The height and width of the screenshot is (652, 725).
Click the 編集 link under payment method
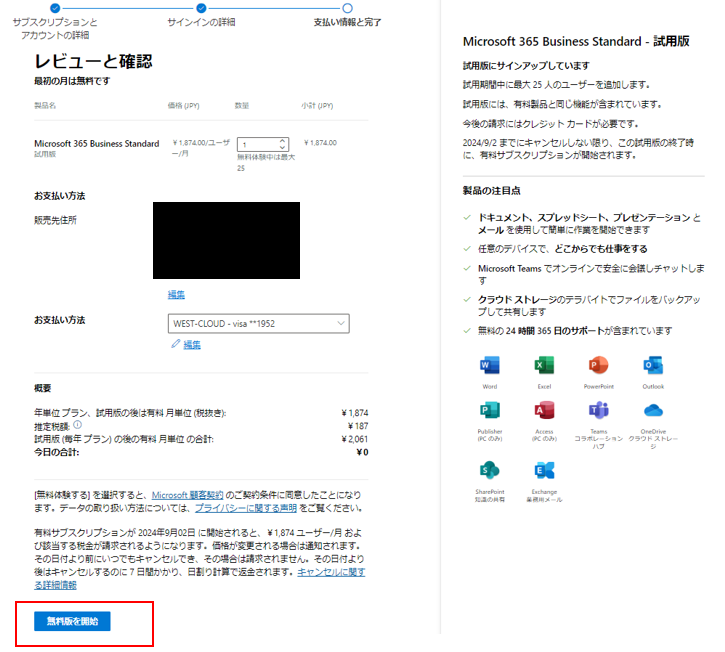tap(192, 344)
